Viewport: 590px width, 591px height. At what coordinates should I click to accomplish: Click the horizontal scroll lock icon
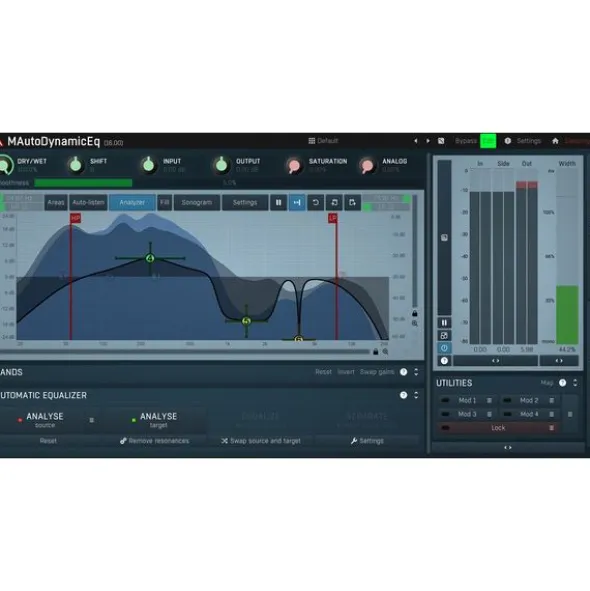click(375, 352)
